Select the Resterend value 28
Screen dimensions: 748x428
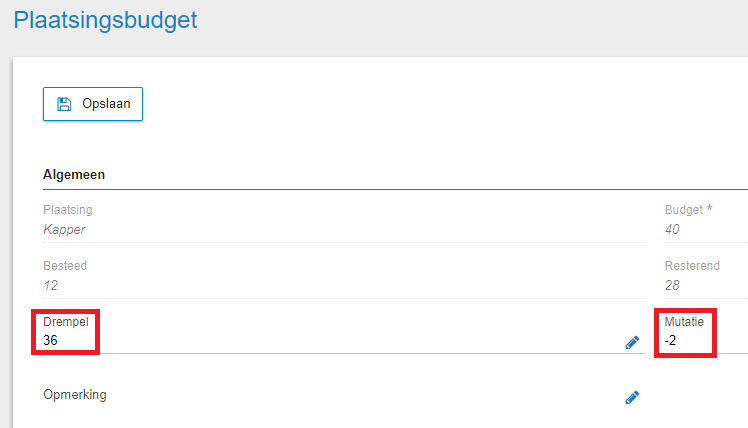[x=672, y=285]
